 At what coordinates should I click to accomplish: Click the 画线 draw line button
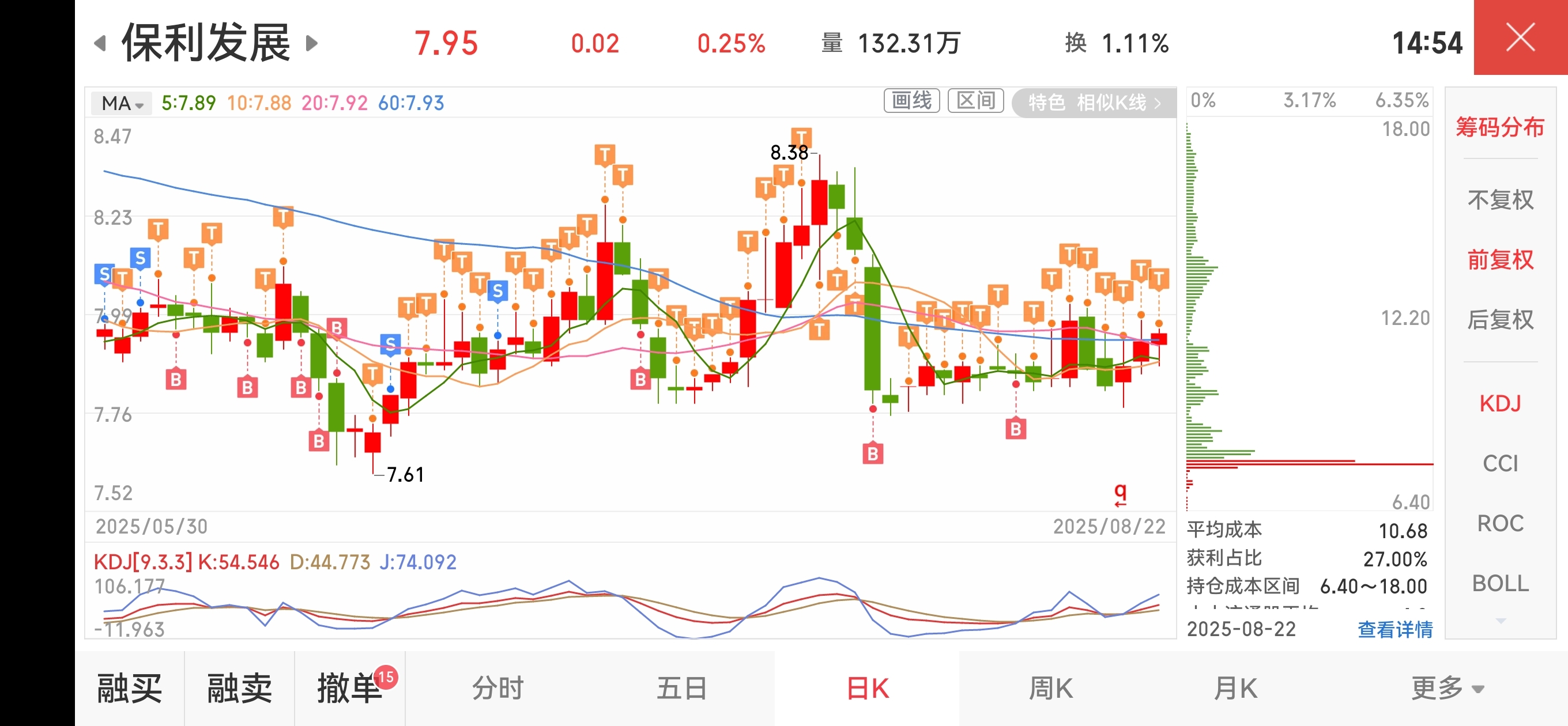coord(911,100)
